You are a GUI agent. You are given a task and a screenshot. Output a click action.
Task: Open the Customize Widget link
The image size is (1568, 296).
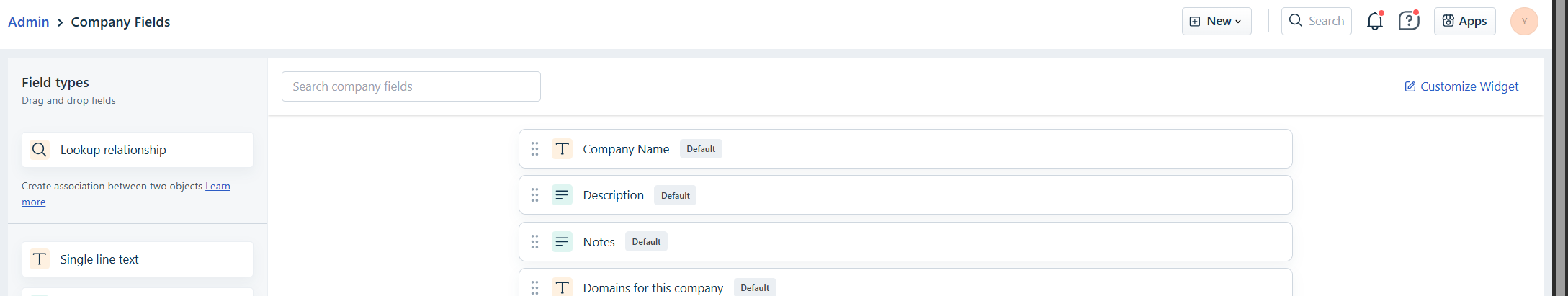[1461, 86]
